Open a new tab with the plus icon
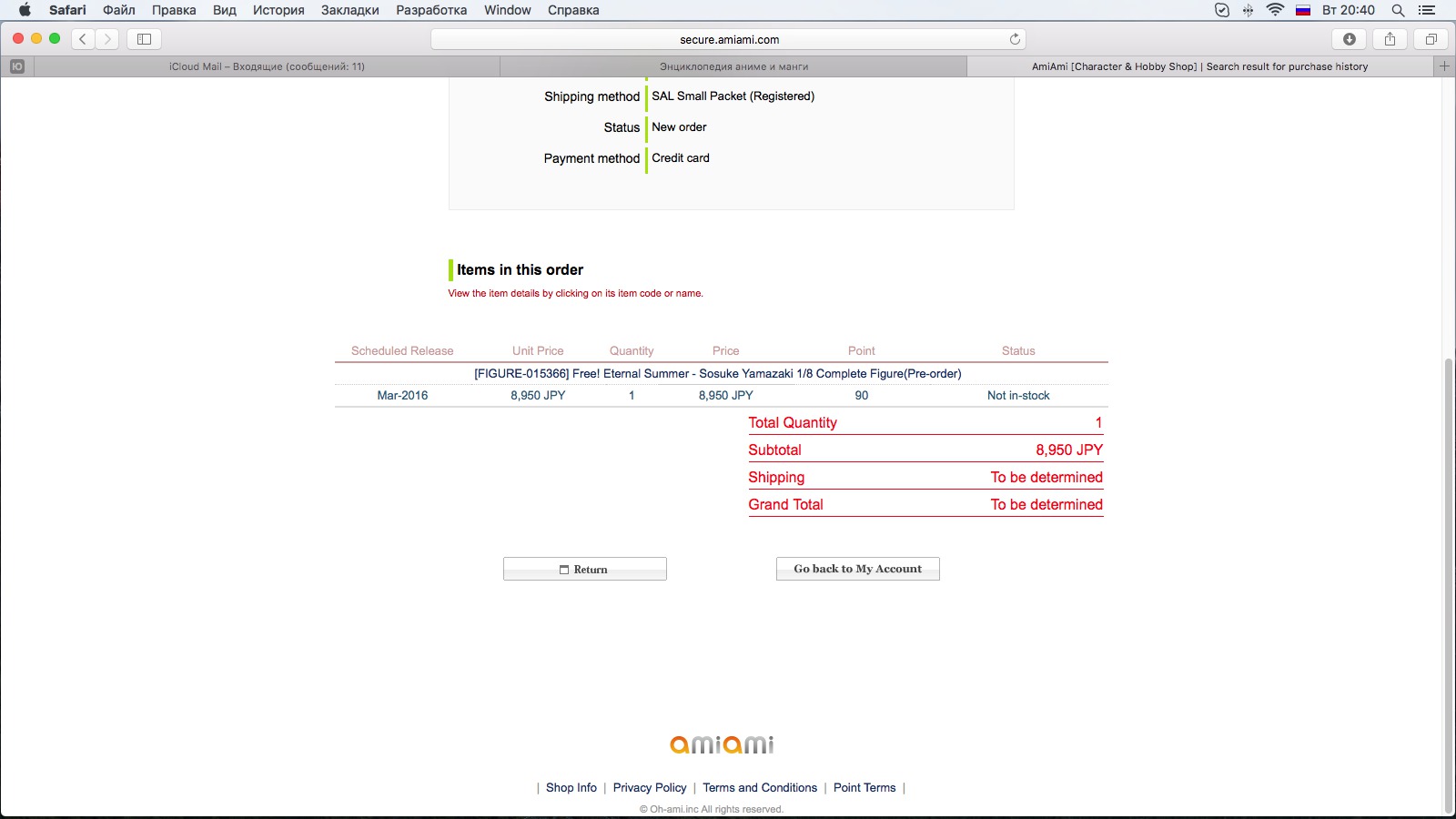Viewport: 1456px width, 819px height. tap(1443, 66)
